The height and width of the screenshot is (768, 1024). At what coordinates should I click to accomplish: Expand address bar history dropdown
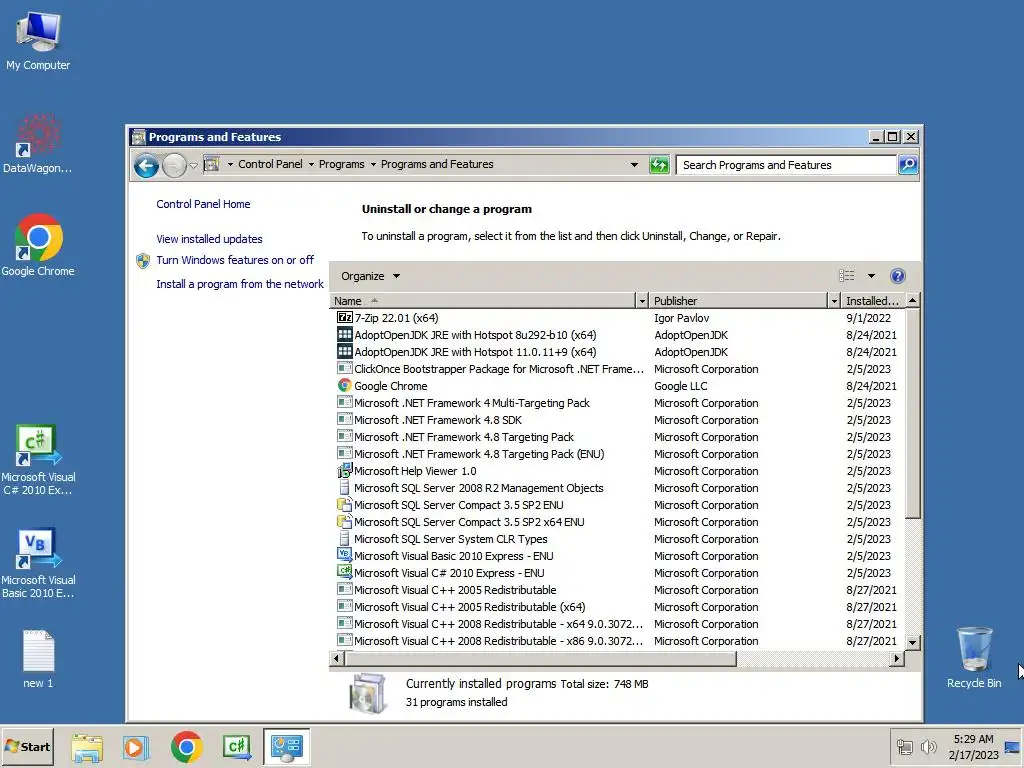633,165
